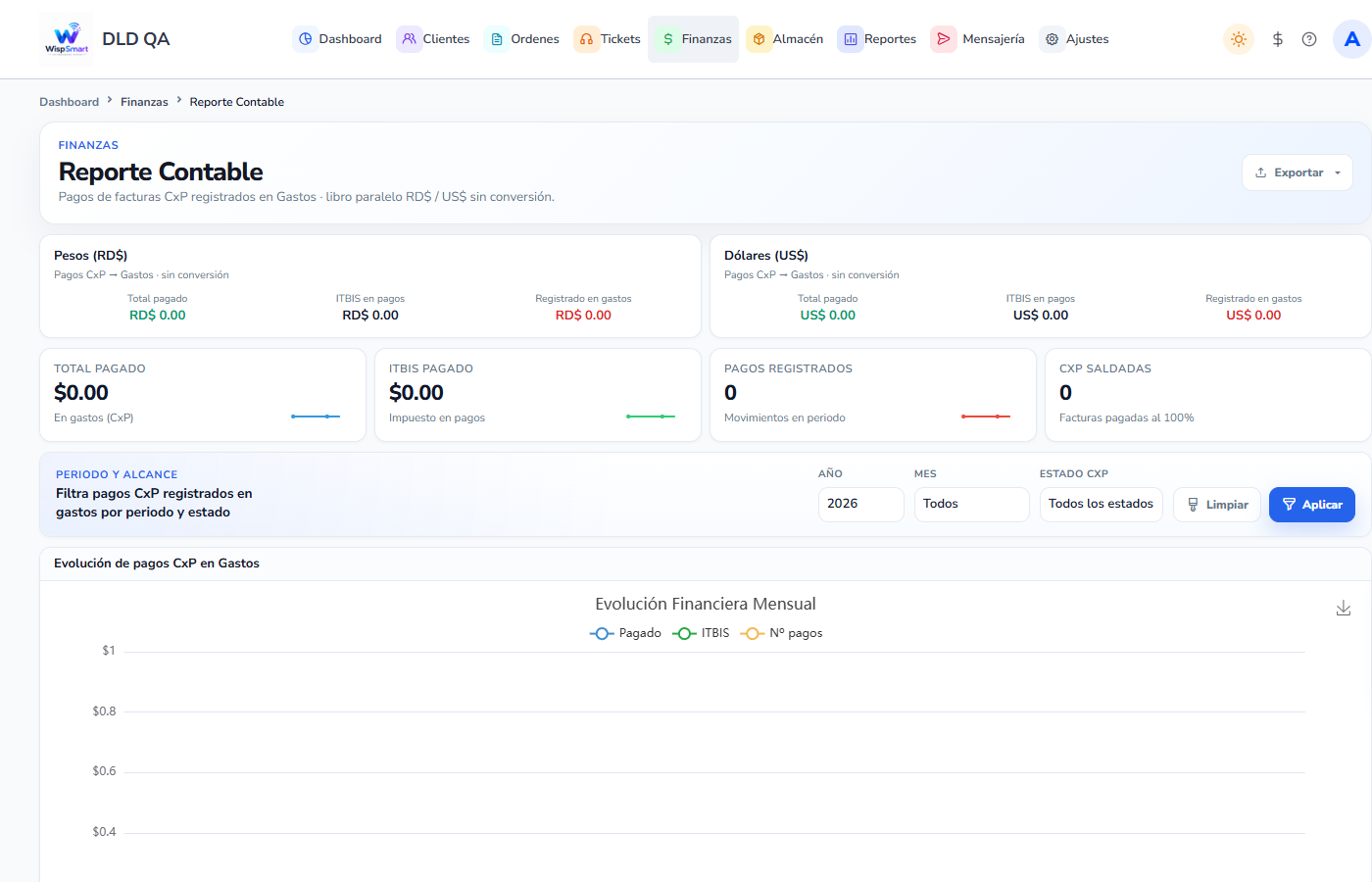Open the Mes dropdown showing Todos

click(971, 505)
